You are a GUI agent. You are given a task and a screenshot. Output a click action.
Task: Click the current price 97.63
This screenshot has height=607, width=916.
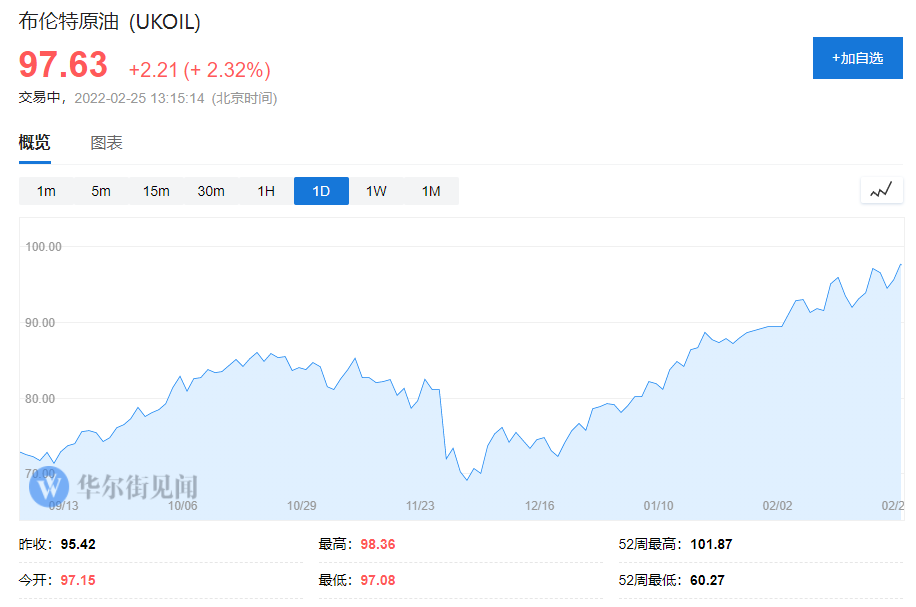point(63,66)
